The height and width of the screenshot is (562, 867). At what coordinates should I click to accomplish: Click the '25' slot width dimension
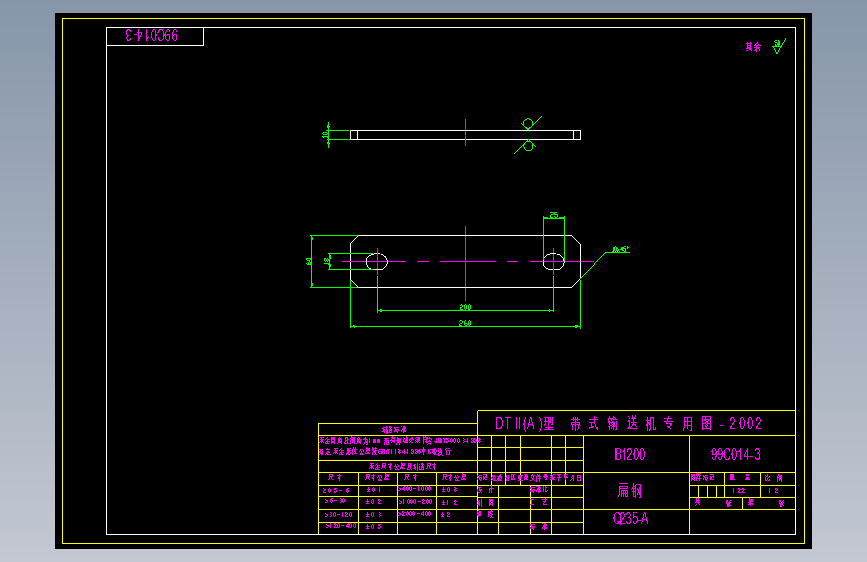(x=554, y=215)
